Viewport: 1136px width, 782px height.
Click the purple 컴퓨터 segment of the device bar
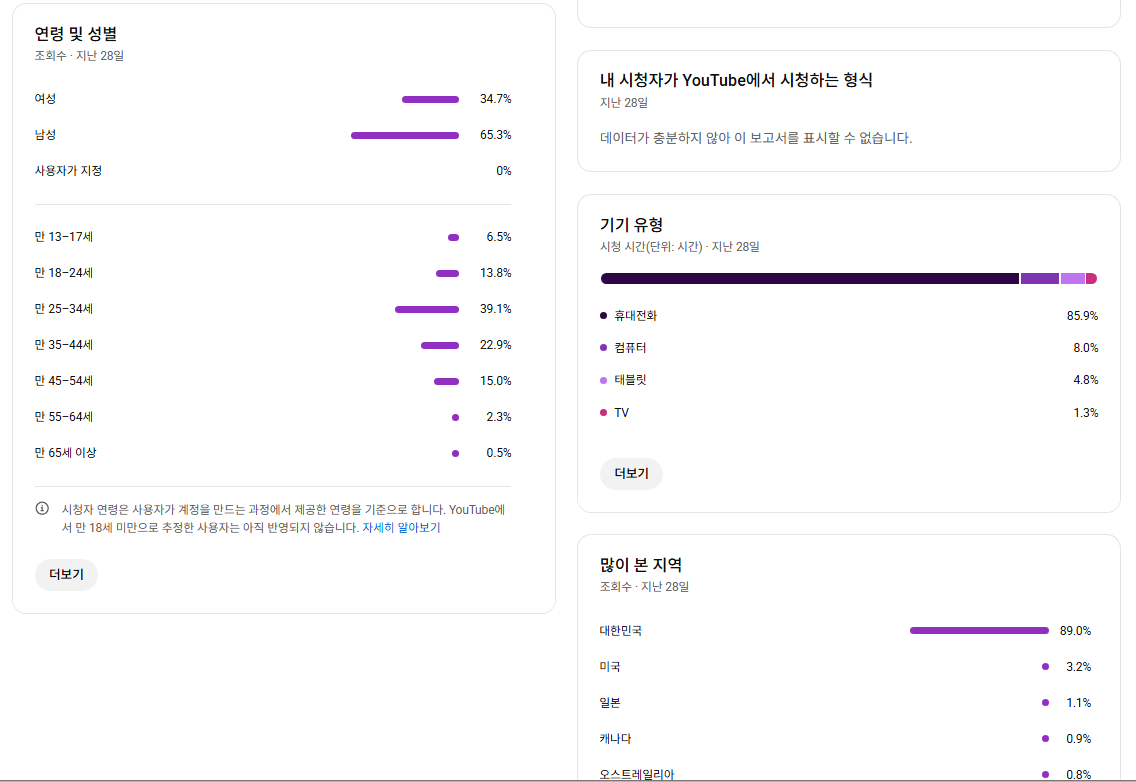pyautogui.click(x=1039, y=279)
